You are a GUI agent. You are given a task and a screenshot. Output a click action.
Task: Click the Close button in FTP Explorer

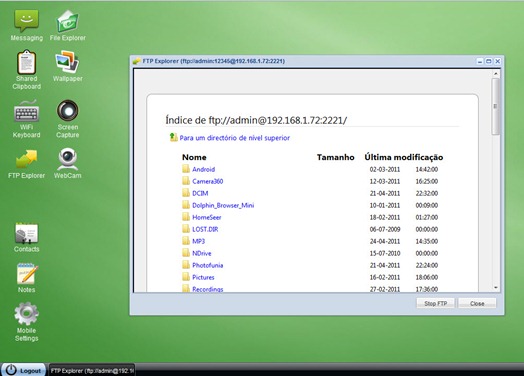[x=477, y=303]
